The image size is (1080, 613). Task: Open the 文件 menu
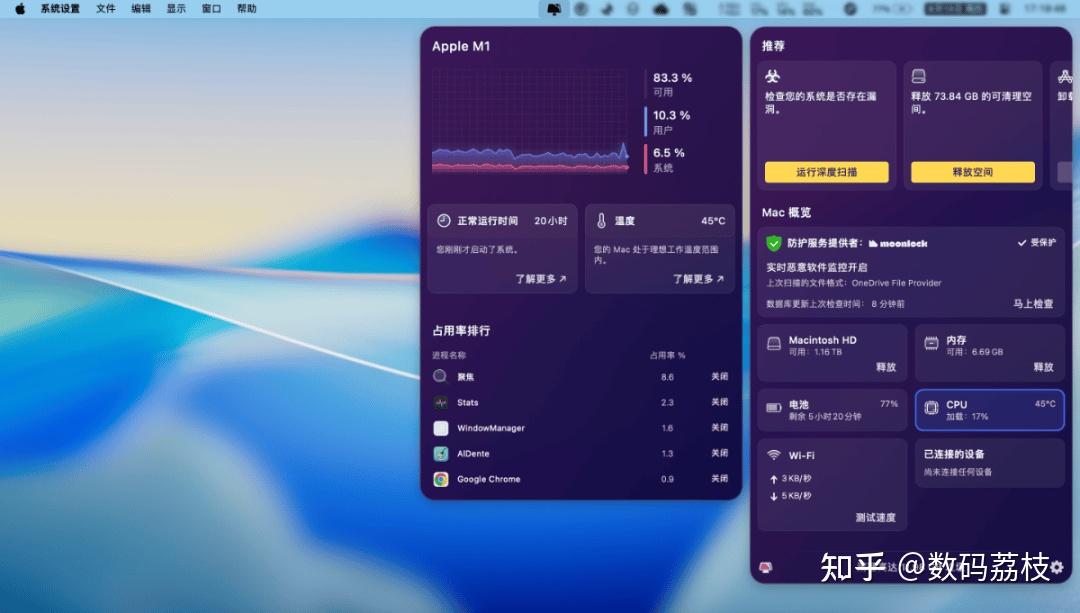coord(105,9)
